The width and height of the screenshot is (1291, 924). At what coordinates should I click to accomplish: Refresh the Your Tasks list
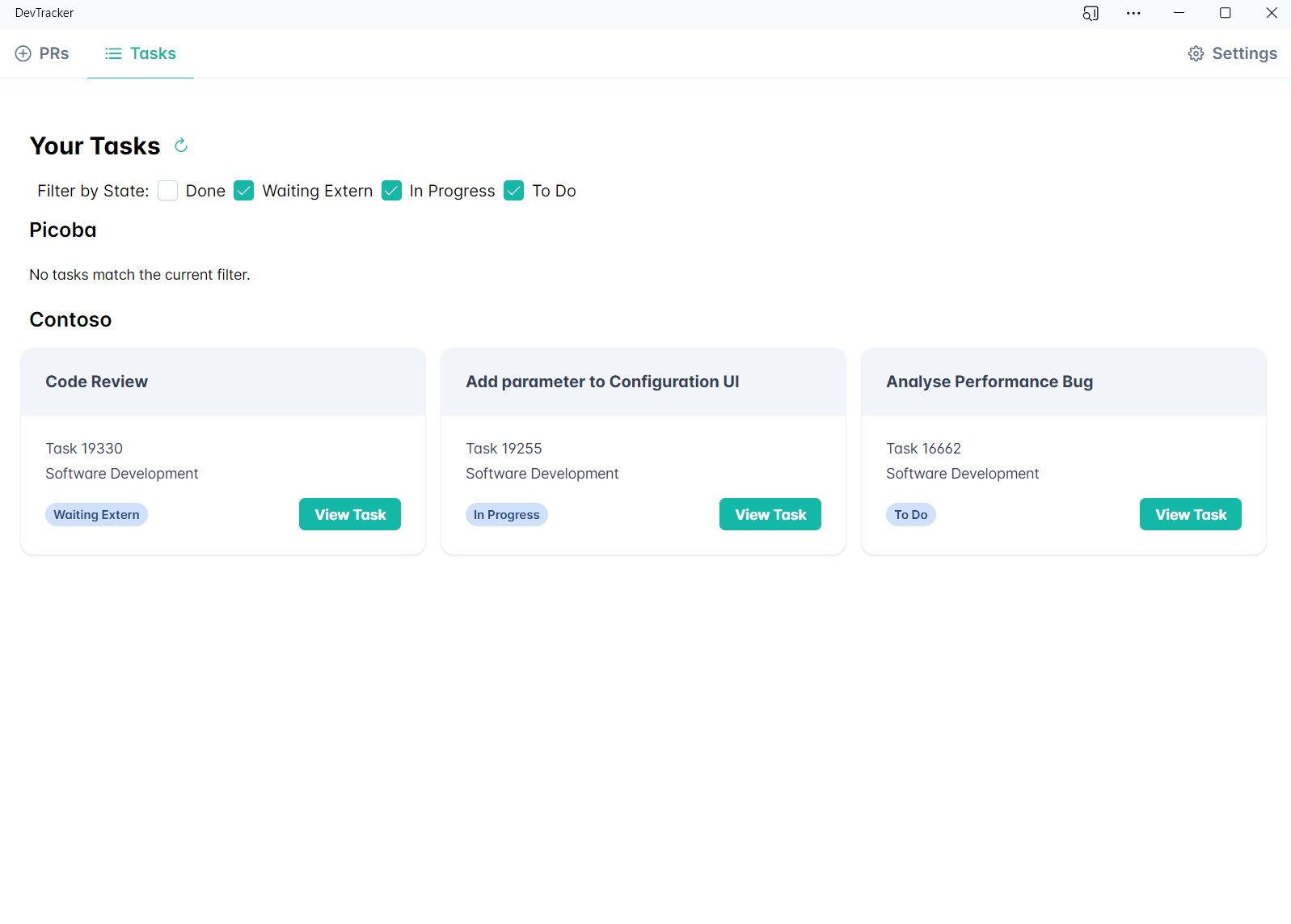pyautogui.click(x=181, y=146)
